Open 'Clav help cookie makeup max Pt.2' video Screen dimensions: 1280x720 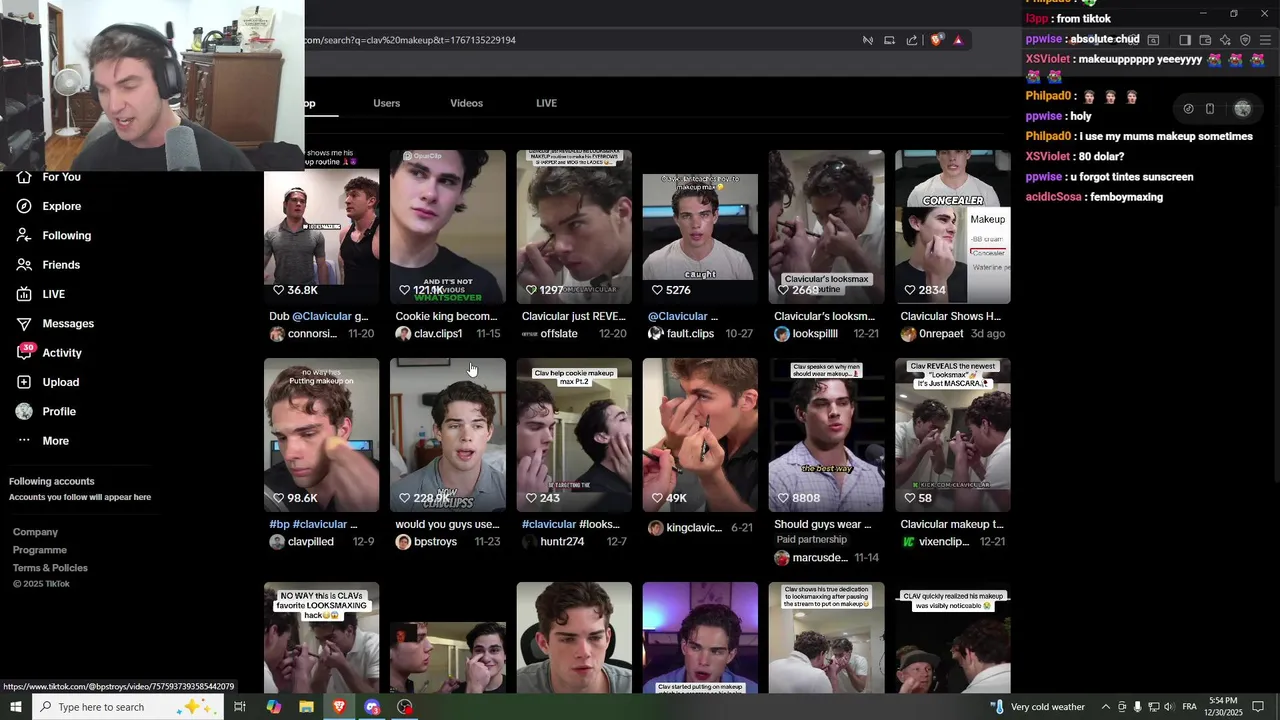pos(574,434)
